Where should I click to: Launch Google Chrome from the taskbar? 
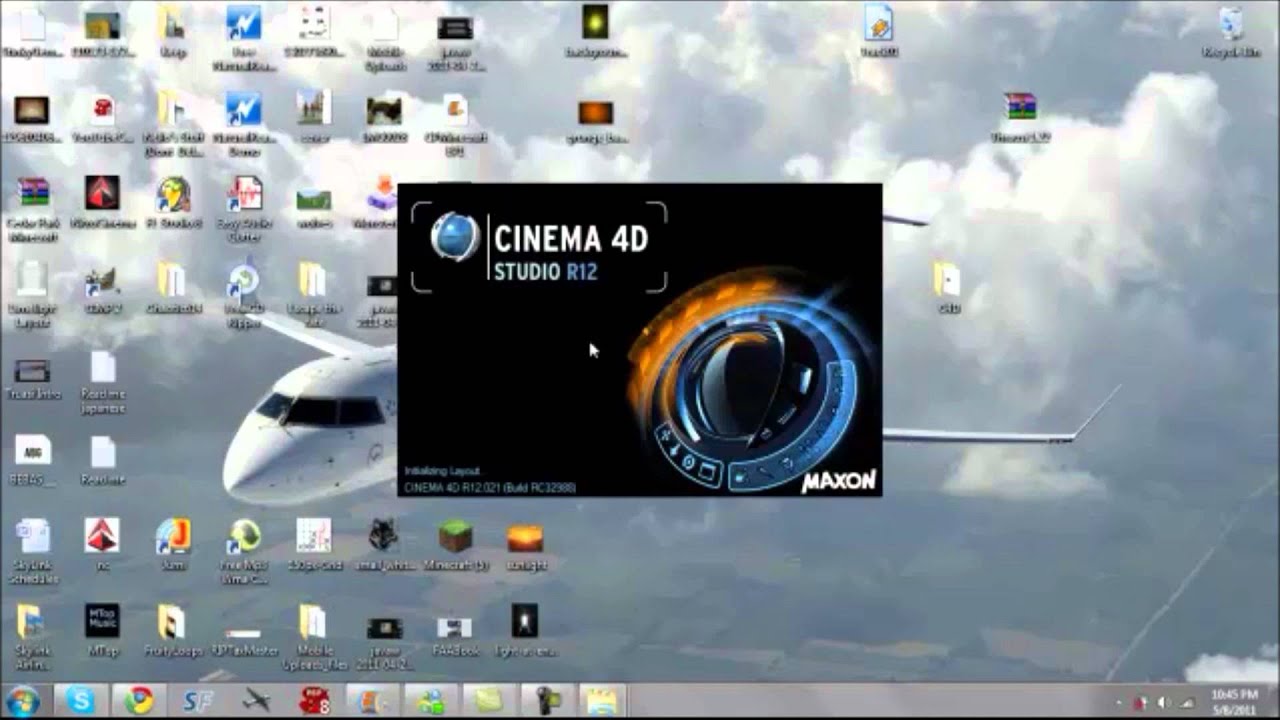[x=139, y=701]
